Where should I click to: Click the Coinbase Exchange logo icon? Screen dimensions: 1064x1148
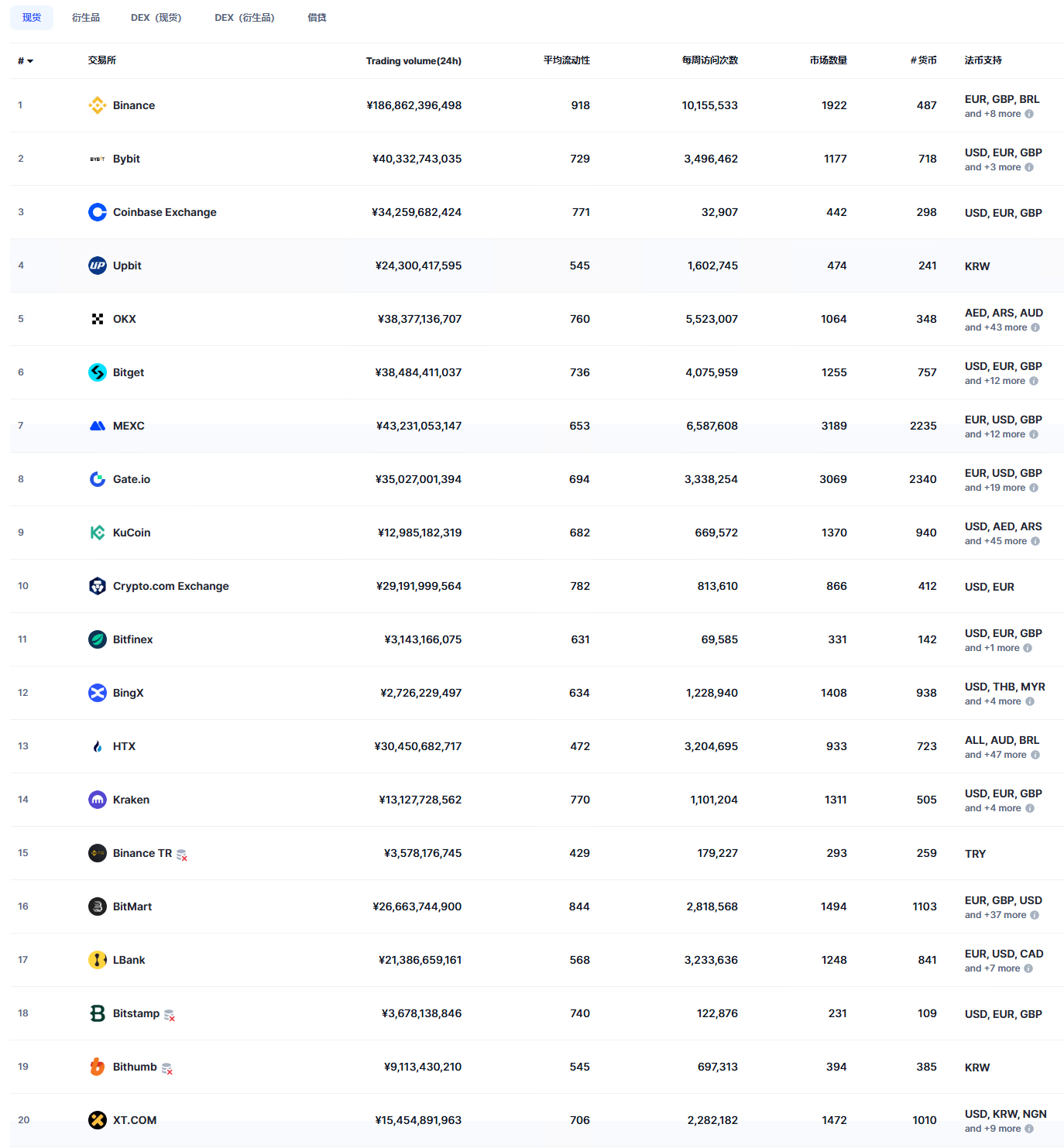98,212
